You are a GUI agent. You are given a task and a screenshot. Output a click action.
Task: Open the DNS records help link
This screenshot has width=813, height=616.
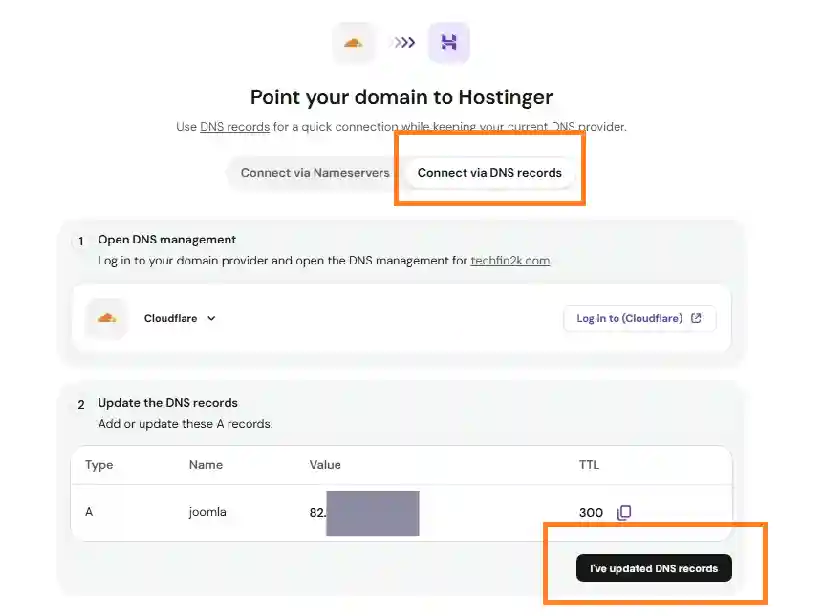(235, 127)
